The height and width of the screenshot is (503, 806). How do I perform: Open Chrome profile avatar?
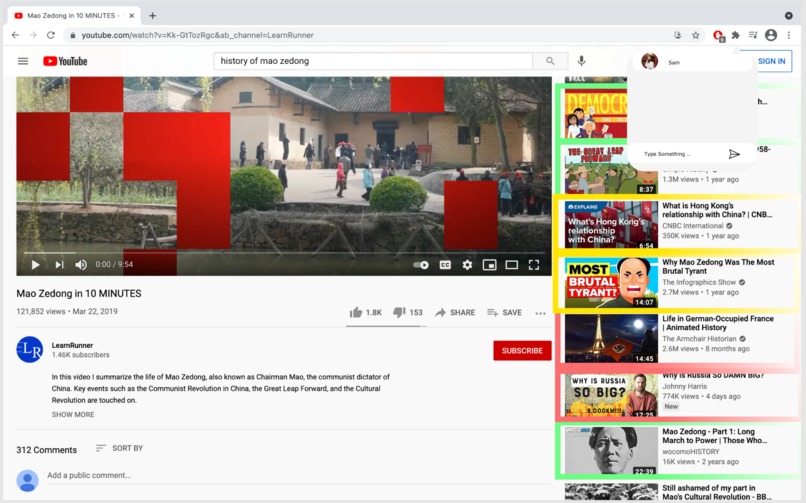pyautogui.click(x=771, y=35)
